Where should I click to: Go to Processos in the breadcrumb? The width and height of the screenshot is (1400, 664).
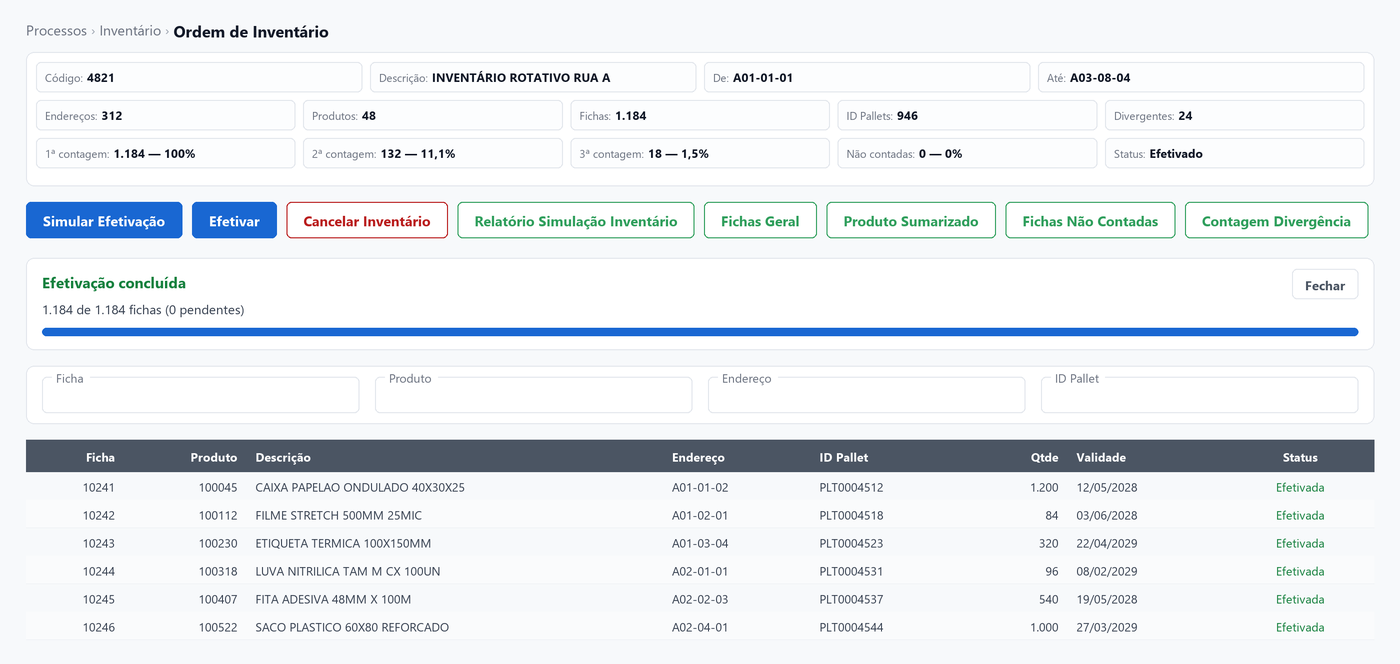(56, 31)
